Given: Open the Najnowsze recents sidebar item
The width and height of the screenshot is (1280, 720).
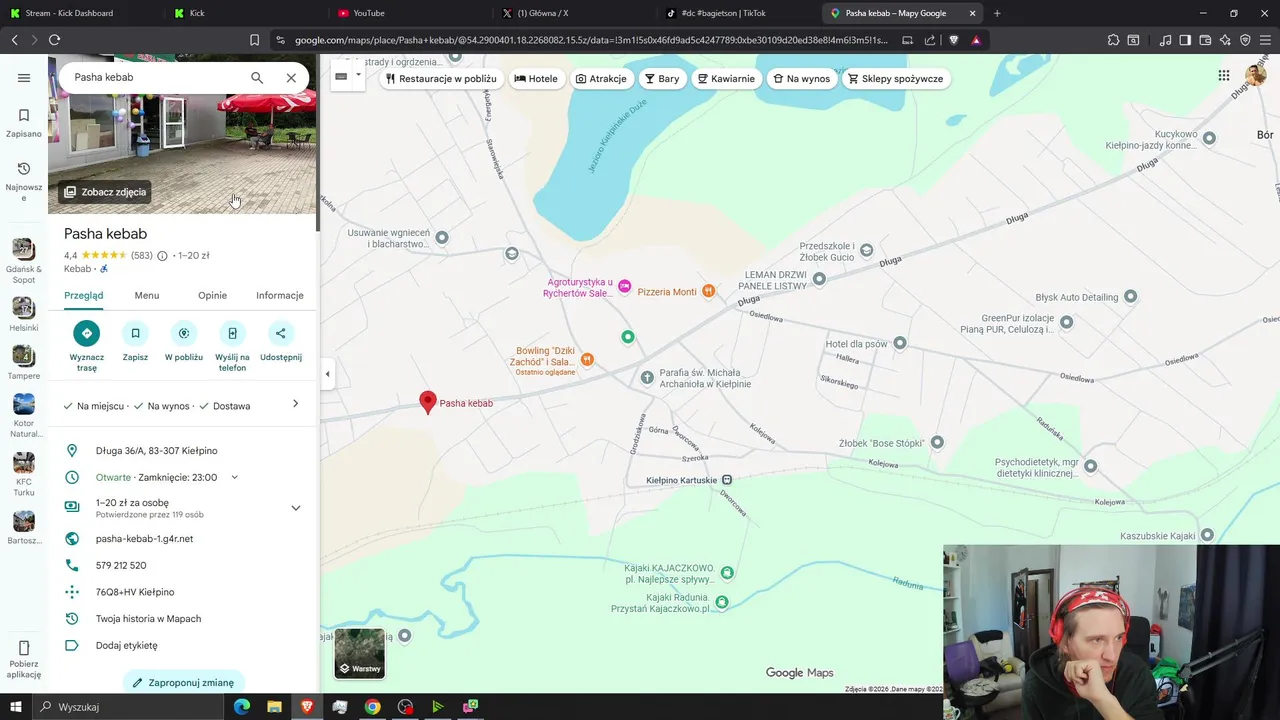Looking at the screenshot, I should coord(24,181).
